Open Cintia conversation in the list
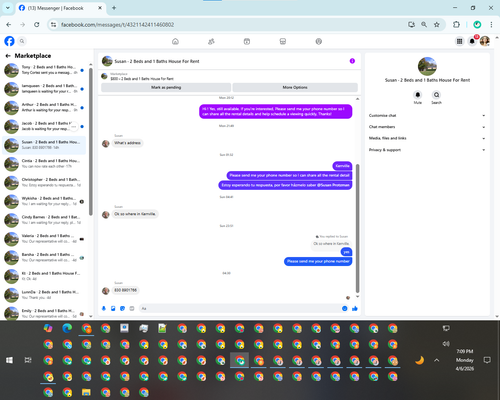Image resolution: width=500 pixels, height=400 pixels. tap(44, 164)
